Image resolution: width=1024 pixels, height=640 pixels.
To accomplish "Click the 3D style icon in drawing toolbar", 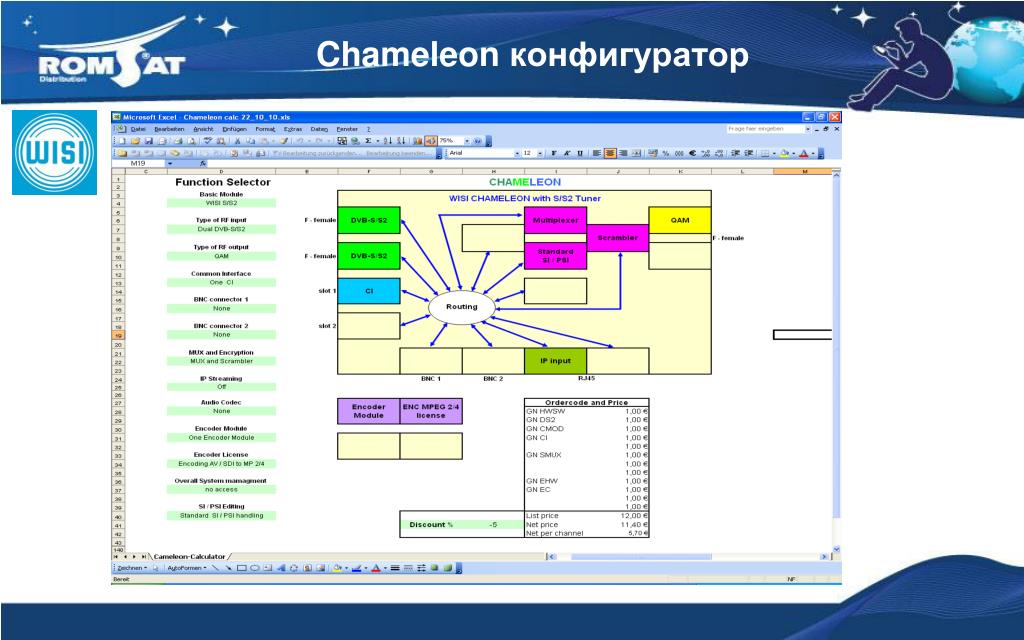I will pyautogui.click(x=448, y=568).
